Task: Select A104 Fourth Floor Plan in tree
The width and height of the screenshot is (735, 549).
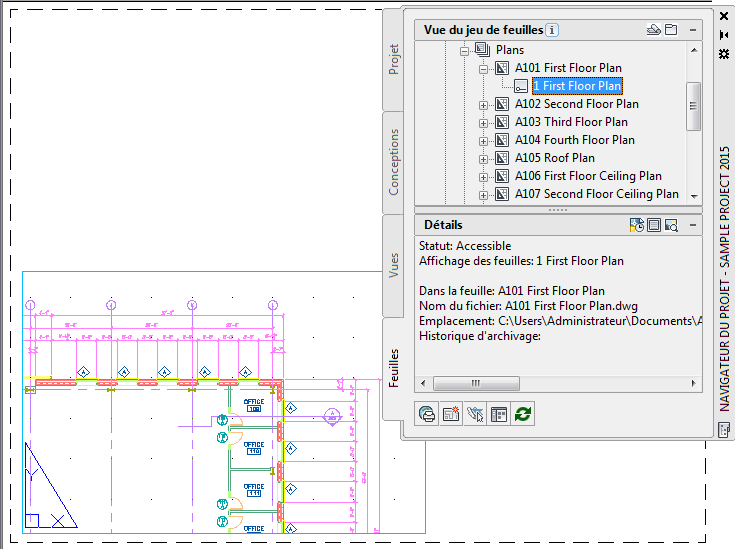Action: tap(575, 140)
